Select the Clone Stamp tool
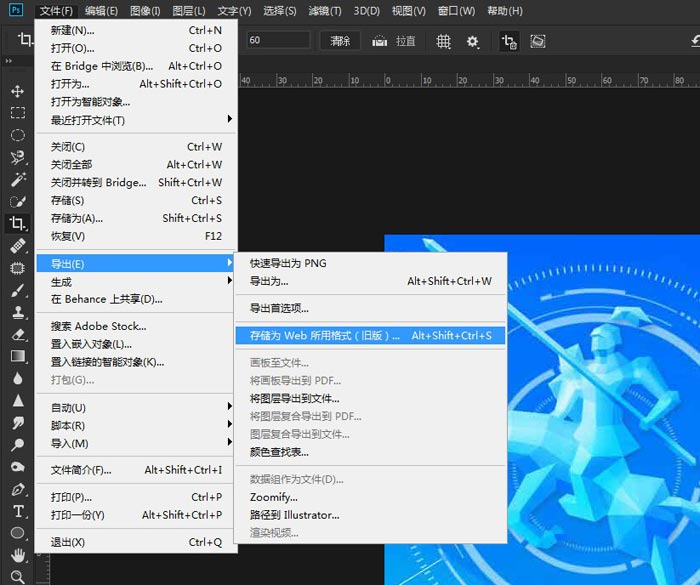The image size is (700, 585). tap(18, 312)
